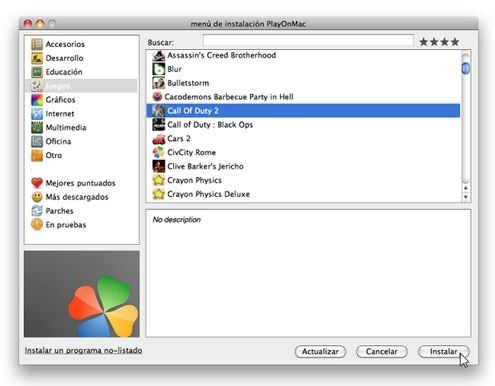The height and width of the screenshot is (386, 495).
Task: Show Mejores puntuados programs
Action: click(x=80, y=183)
